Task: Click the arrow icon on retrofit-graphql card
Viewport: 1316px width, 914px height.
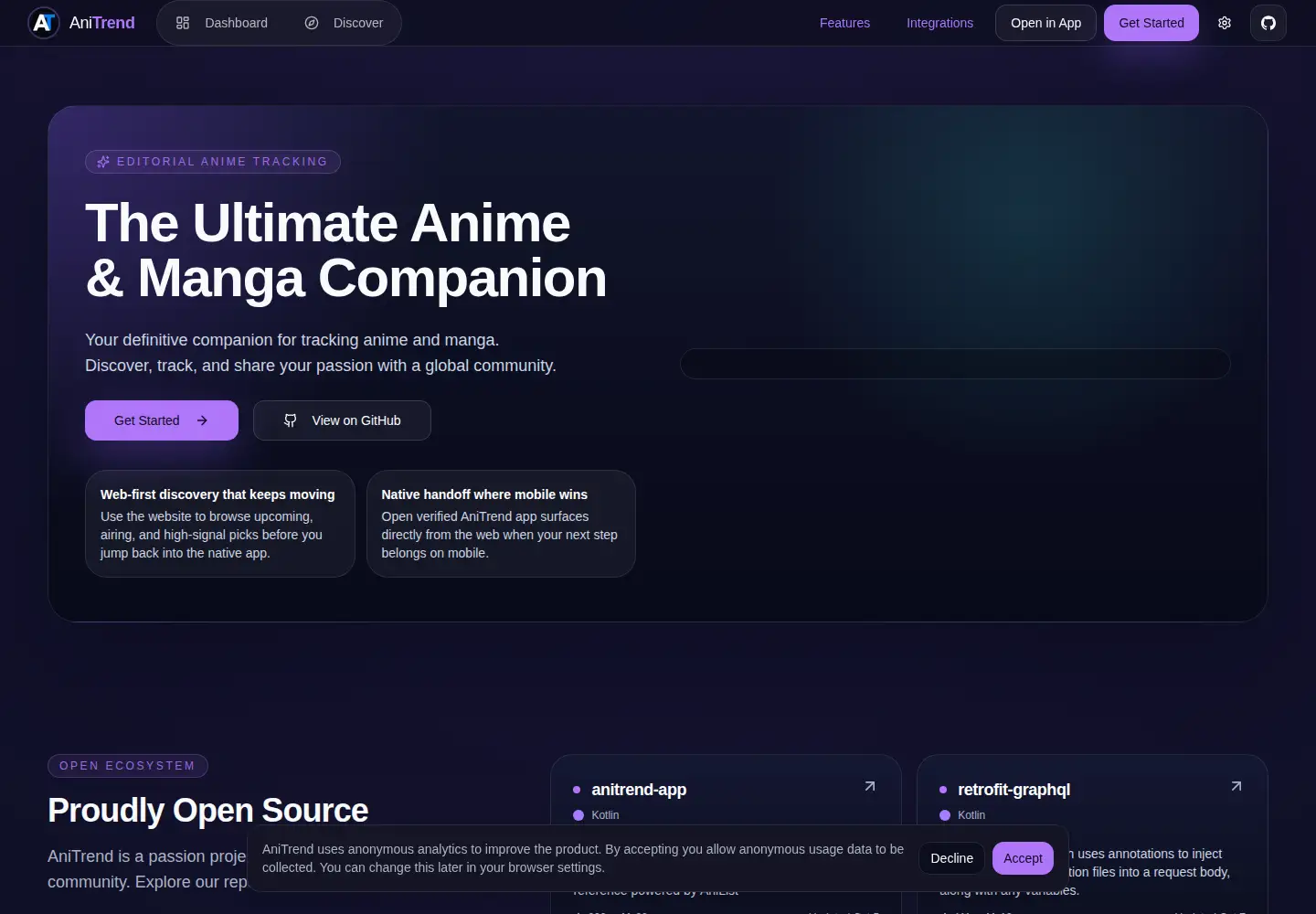Action: (x=1236, y=786)
